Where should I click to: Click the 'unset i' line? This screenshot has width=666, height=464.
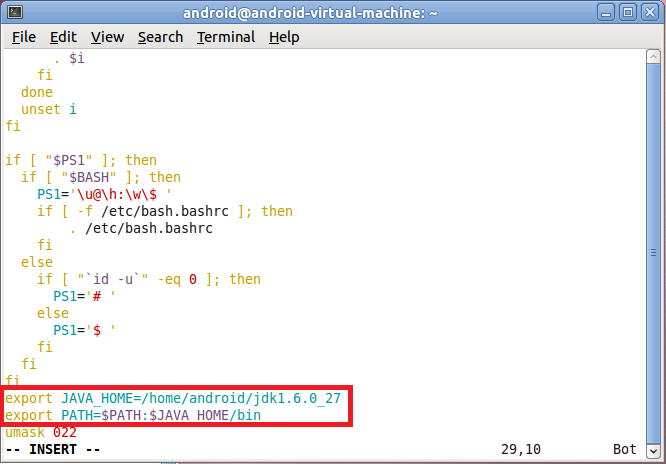49,109
